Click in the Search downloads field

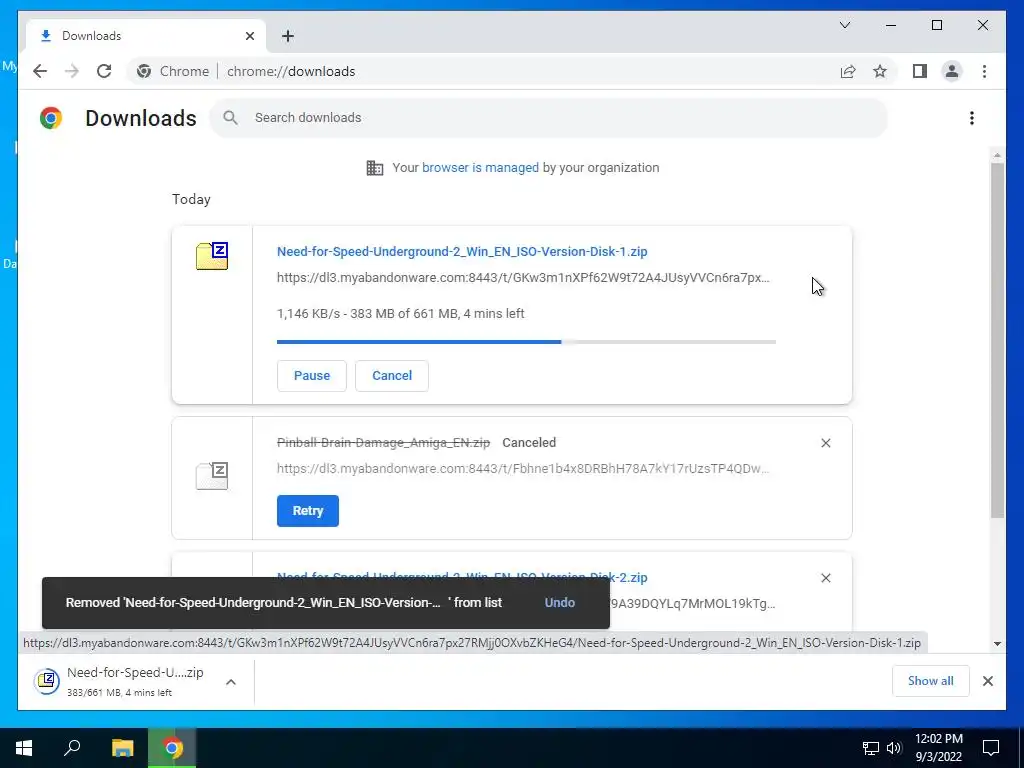pyautogui.click(x=549, y=118)
